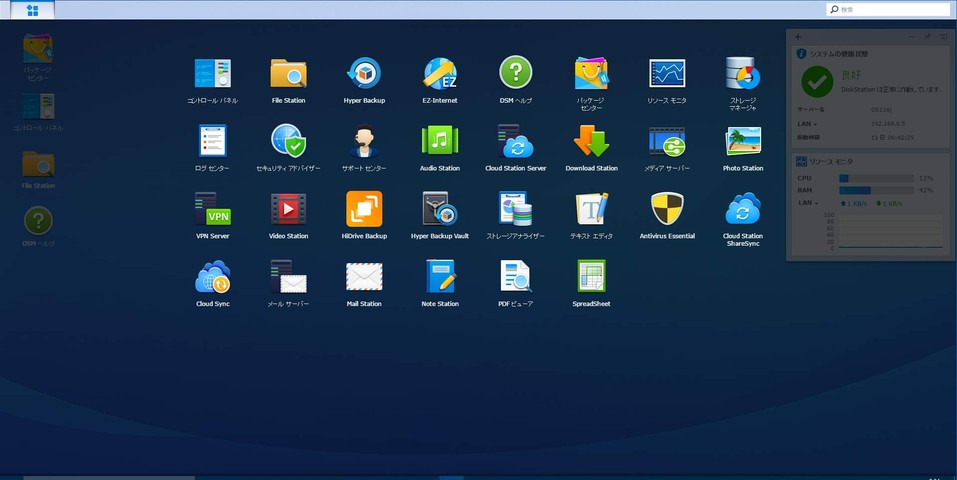Launch Storage Analyzer app
Image resolution: width=957 pixels, height=480 pixels.
(x=516, y=209)
